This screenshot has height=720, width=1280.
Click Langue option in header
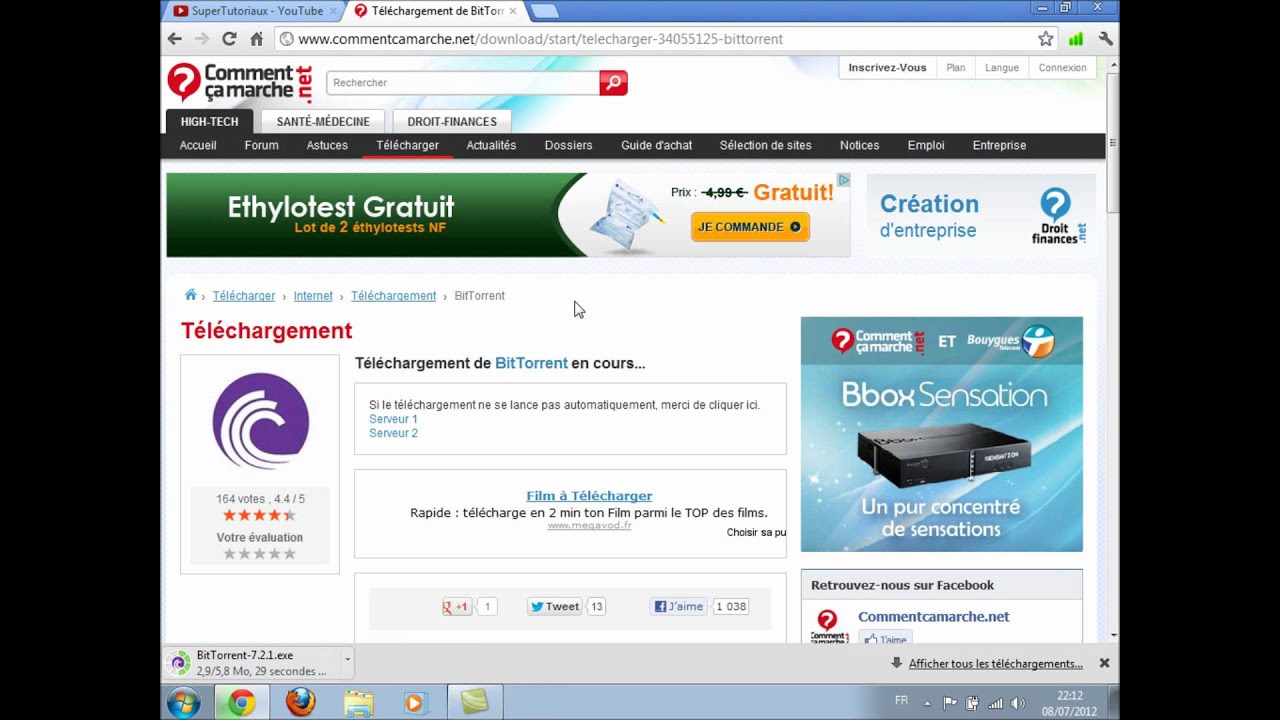(1002, 68)
